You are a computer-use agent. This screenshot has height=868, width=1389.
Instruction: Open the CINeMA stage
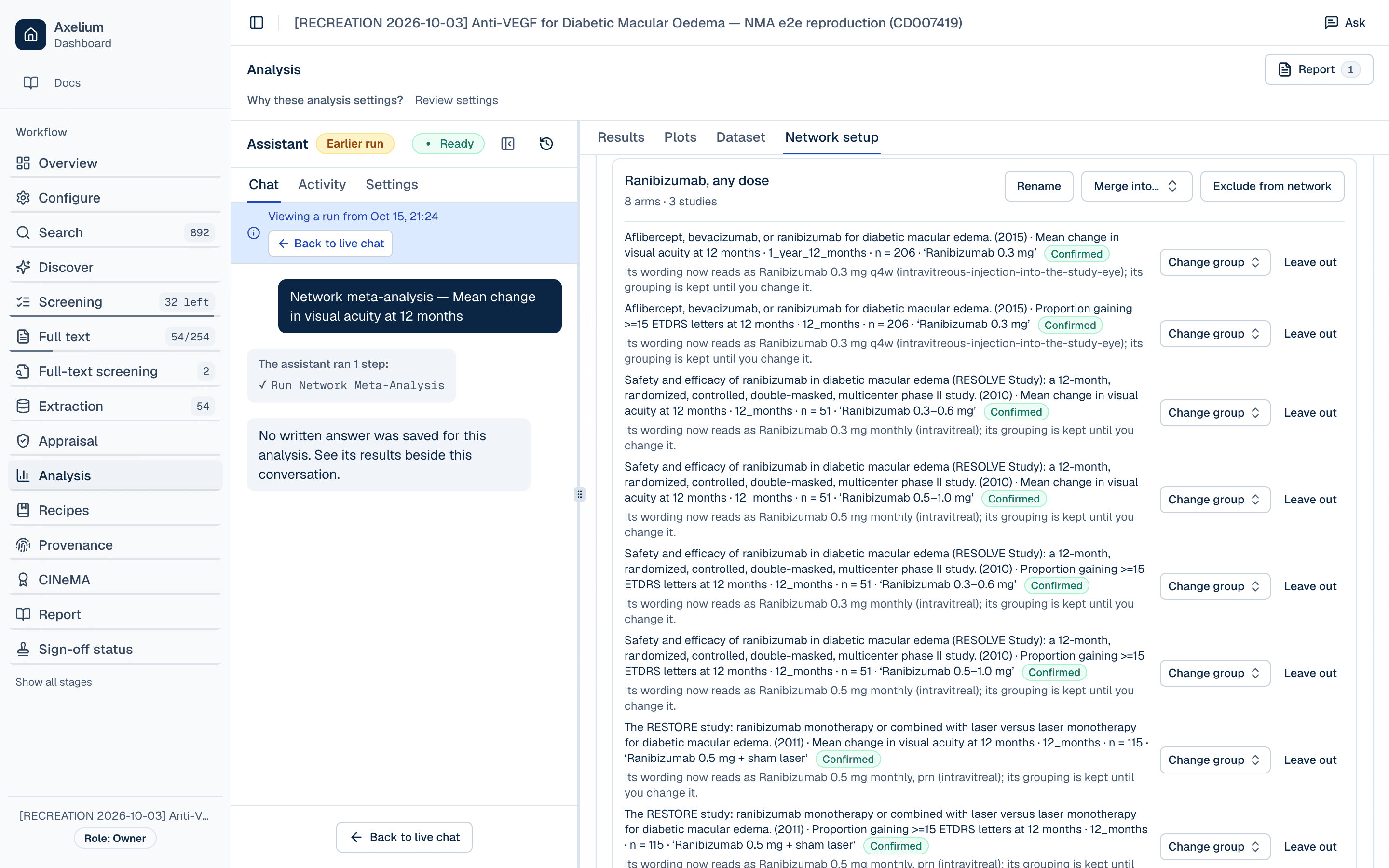[115, 580]
